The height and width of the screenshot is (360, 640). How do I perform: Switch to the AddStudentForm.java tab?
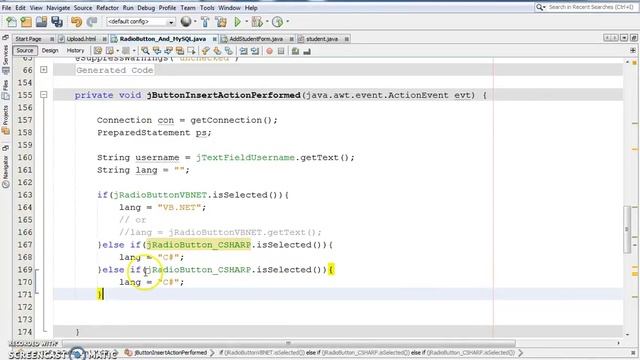tap(256, 39)
